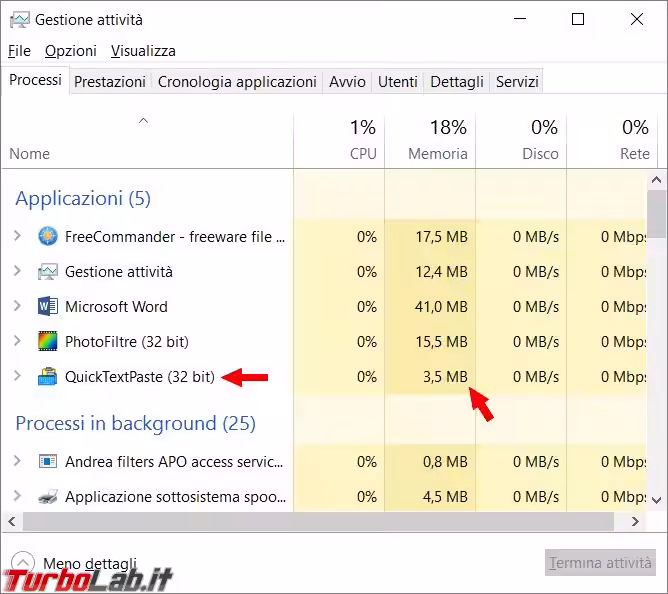Click the QuickTextPaste process icon
This screenshot has width=668, height=594.
click(48, 377)
